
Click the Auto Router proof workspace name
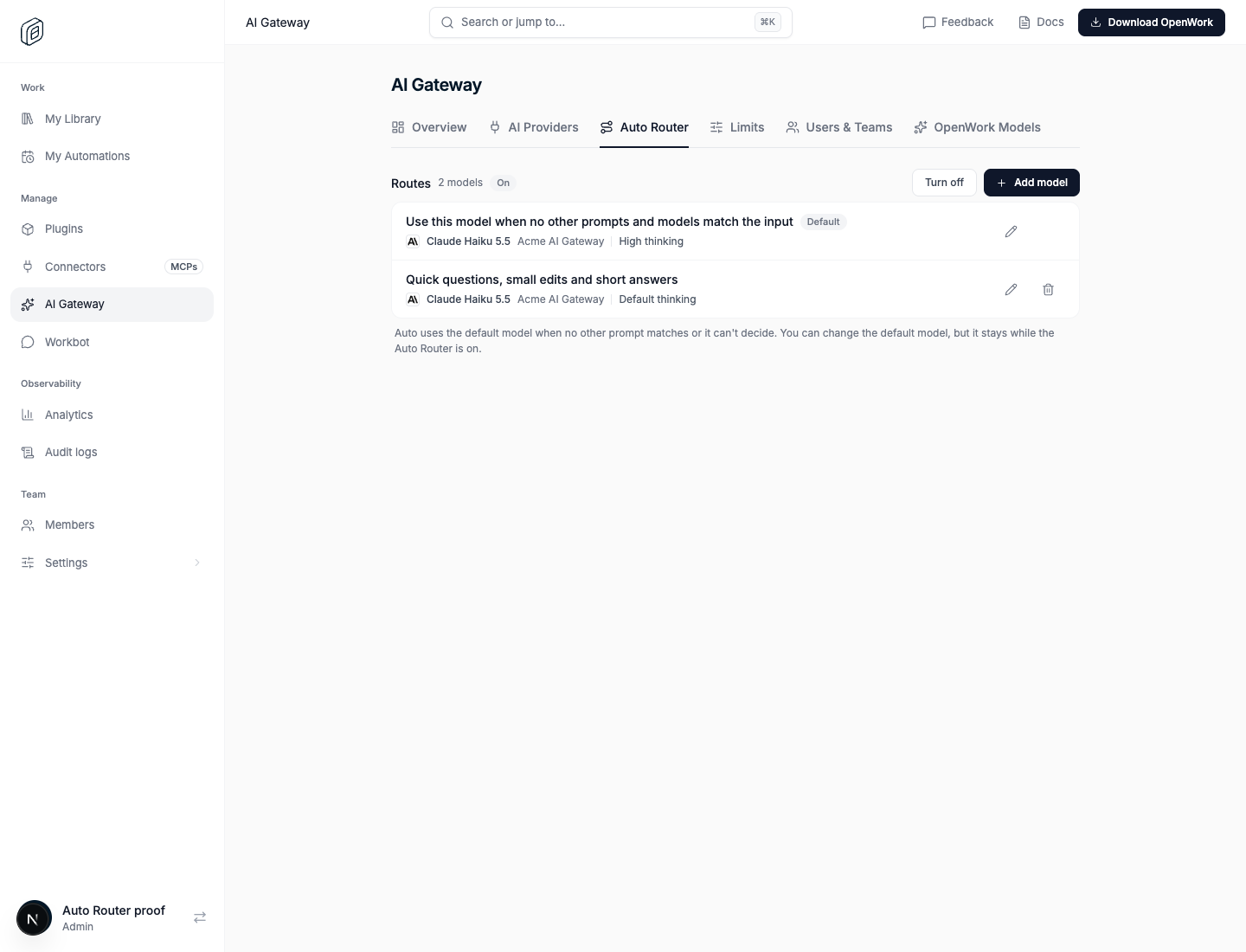click(x=113, y=910)
